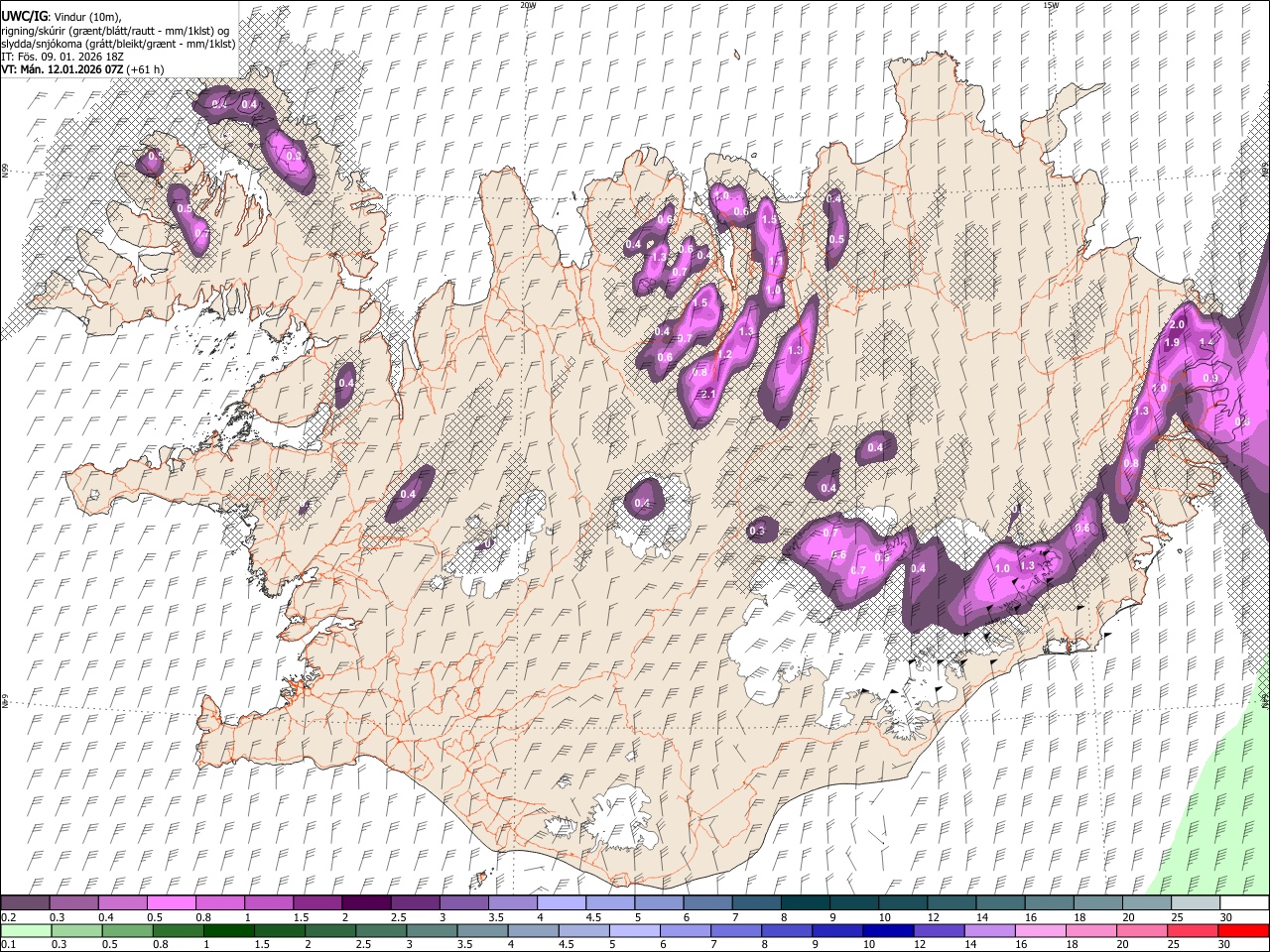Click the red 30 swatch, bottom legend
This screenshot has height=952, width=1270.
point(1242,930)
